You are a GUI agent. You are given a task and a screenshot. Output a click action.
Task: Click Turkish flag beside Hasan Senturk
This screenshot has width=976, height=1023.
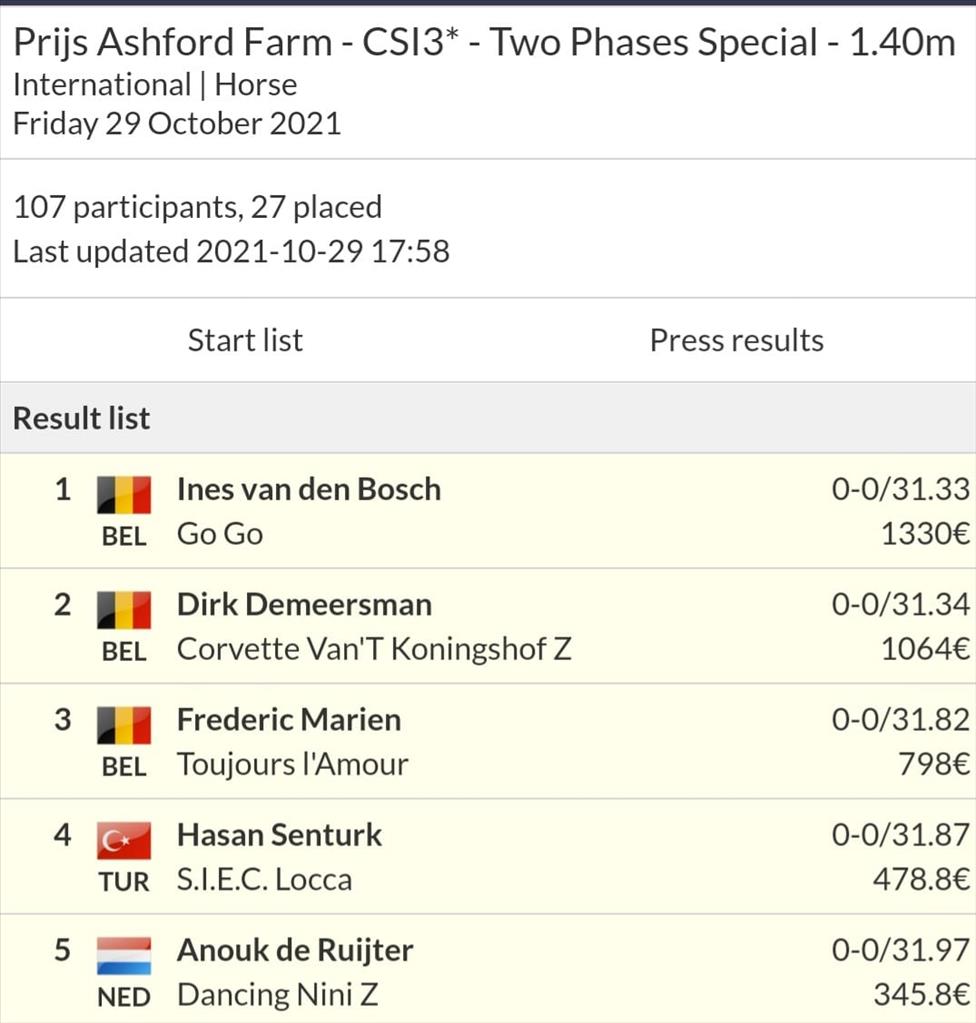click(x=124, y=840)
